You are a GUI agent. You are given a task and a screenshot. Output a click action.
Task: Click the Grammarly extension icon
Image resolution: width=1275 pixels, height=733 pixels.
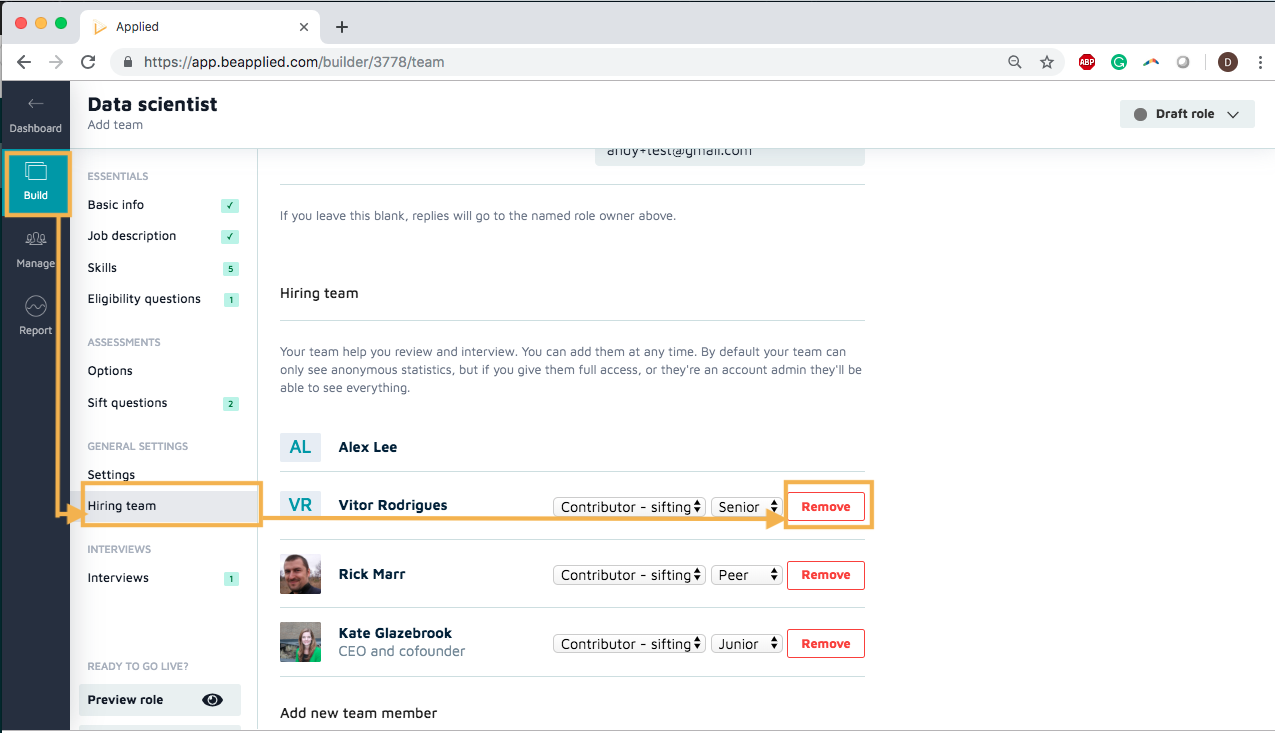tap(1119, 62)
